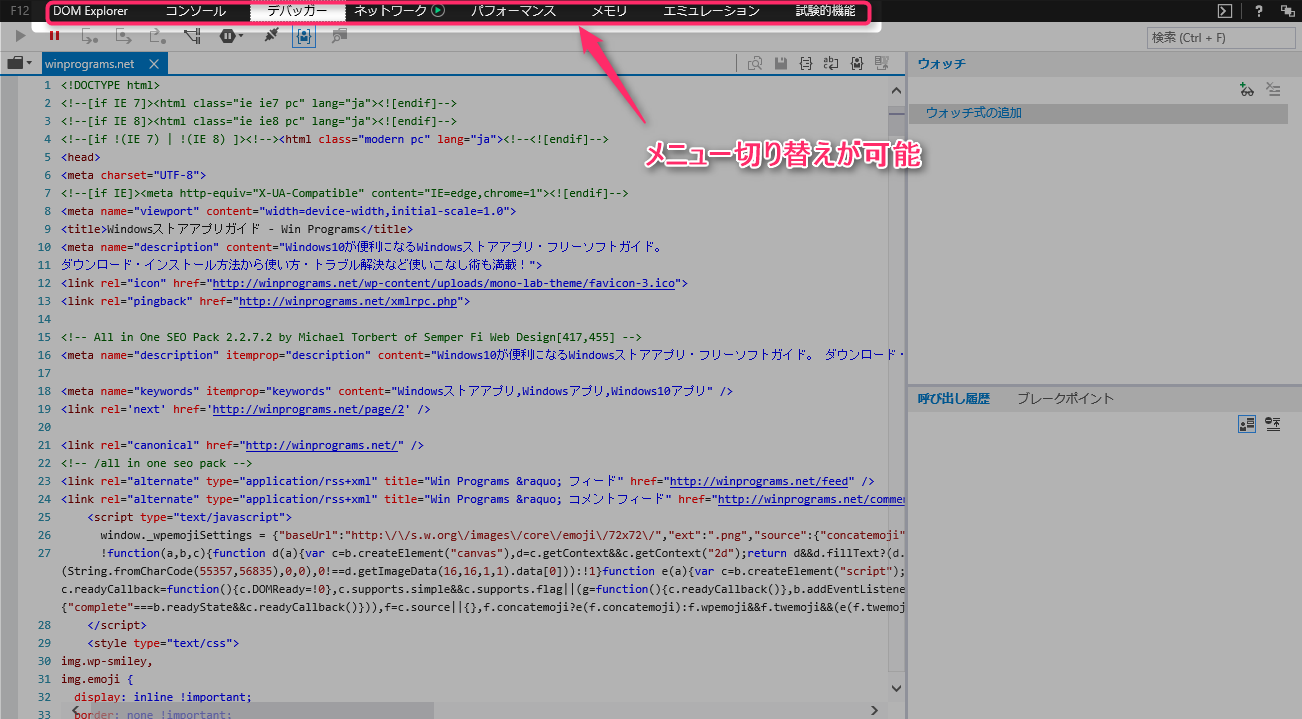Open the exception behavior hexagon dropdown
Viewport: 1302px width, 719px height.
tap(231, 36)
